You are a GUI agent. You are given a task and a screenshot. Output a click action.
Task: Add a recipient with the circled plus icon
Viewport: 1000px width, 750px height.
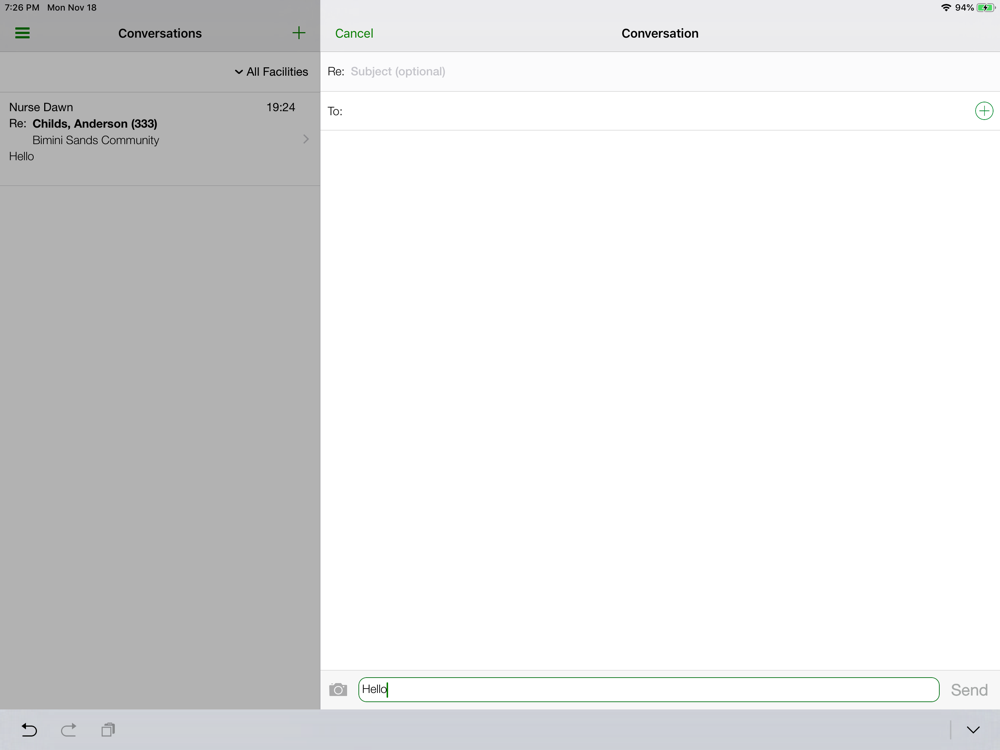click(x=983, y=111)
